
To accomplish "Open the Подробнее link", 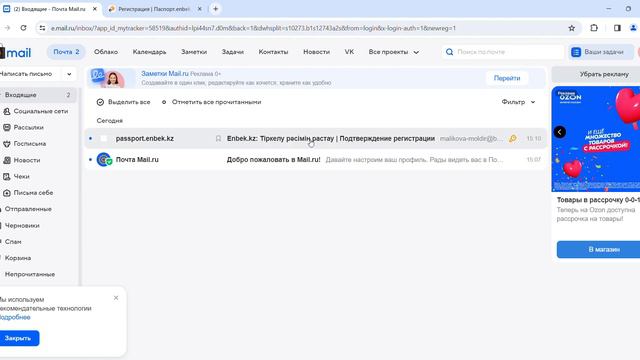I will coord(15,317).
